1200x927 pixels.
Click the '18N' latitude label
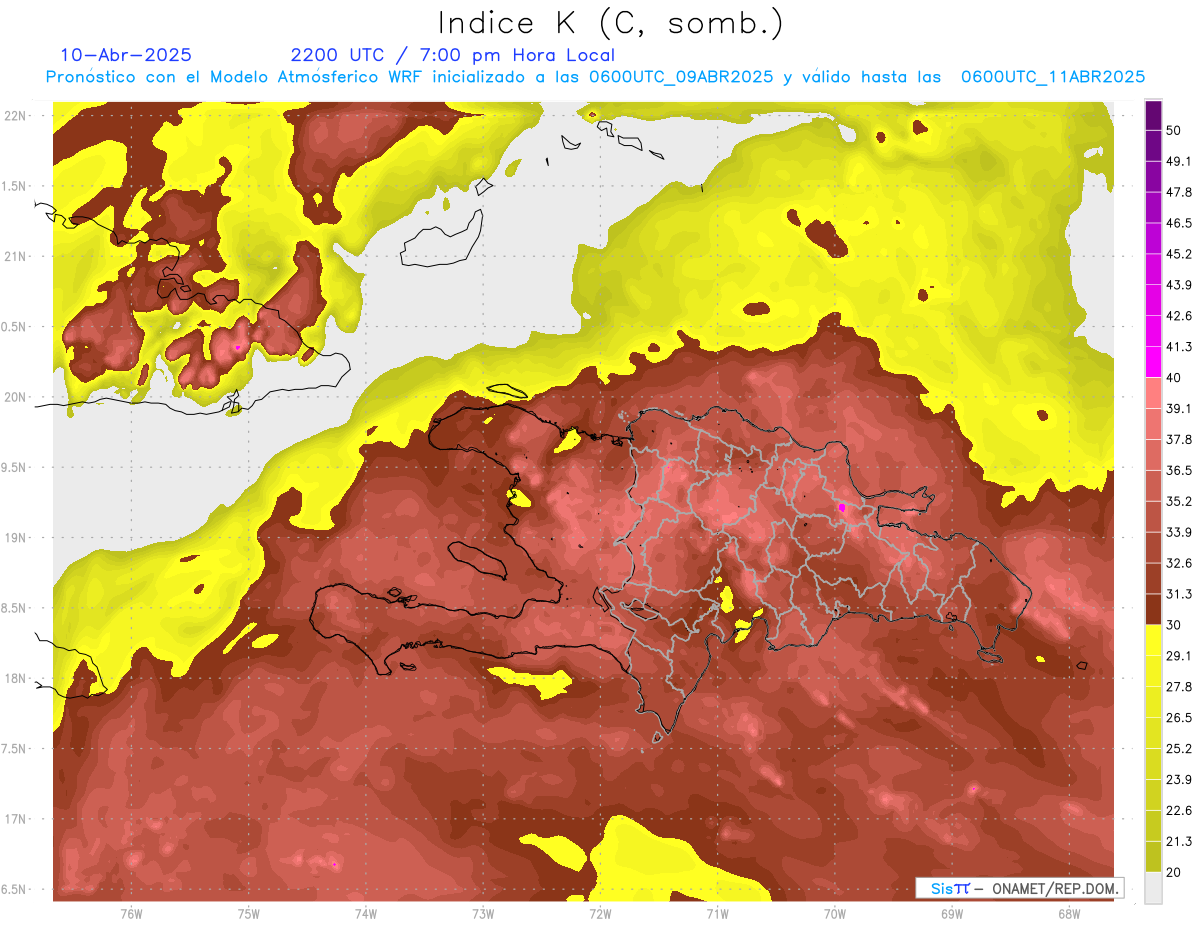(x=17, y=679)
